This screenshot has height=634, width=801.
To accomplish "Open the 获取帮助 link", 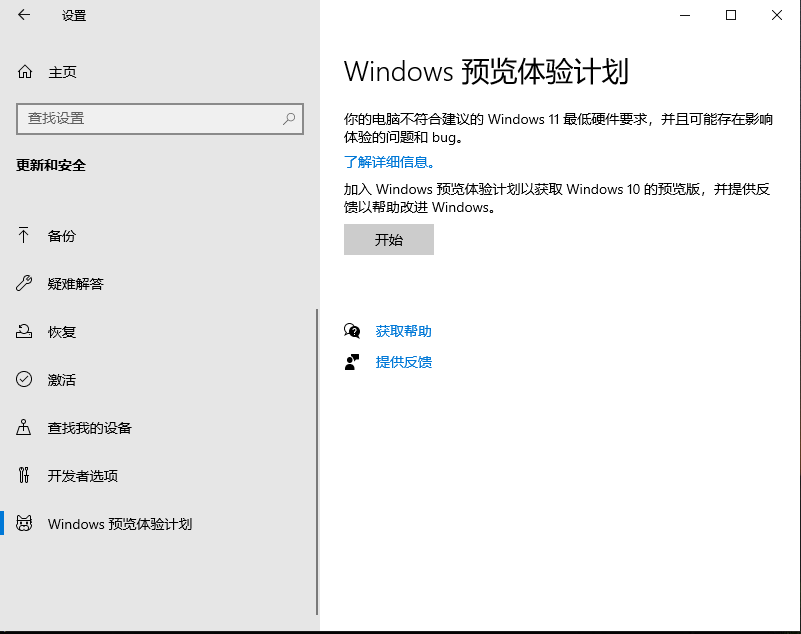I will click(404, 332).
